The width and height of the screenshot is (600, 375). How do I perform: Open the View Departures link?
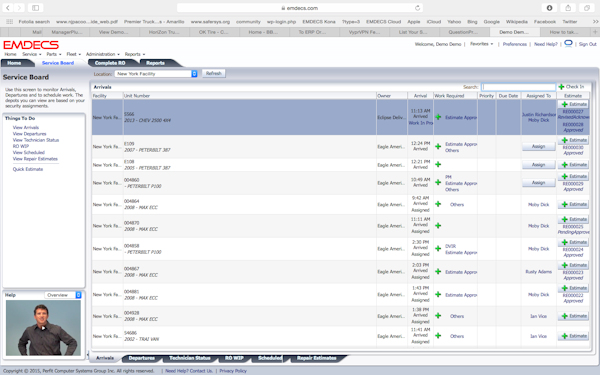29,134
